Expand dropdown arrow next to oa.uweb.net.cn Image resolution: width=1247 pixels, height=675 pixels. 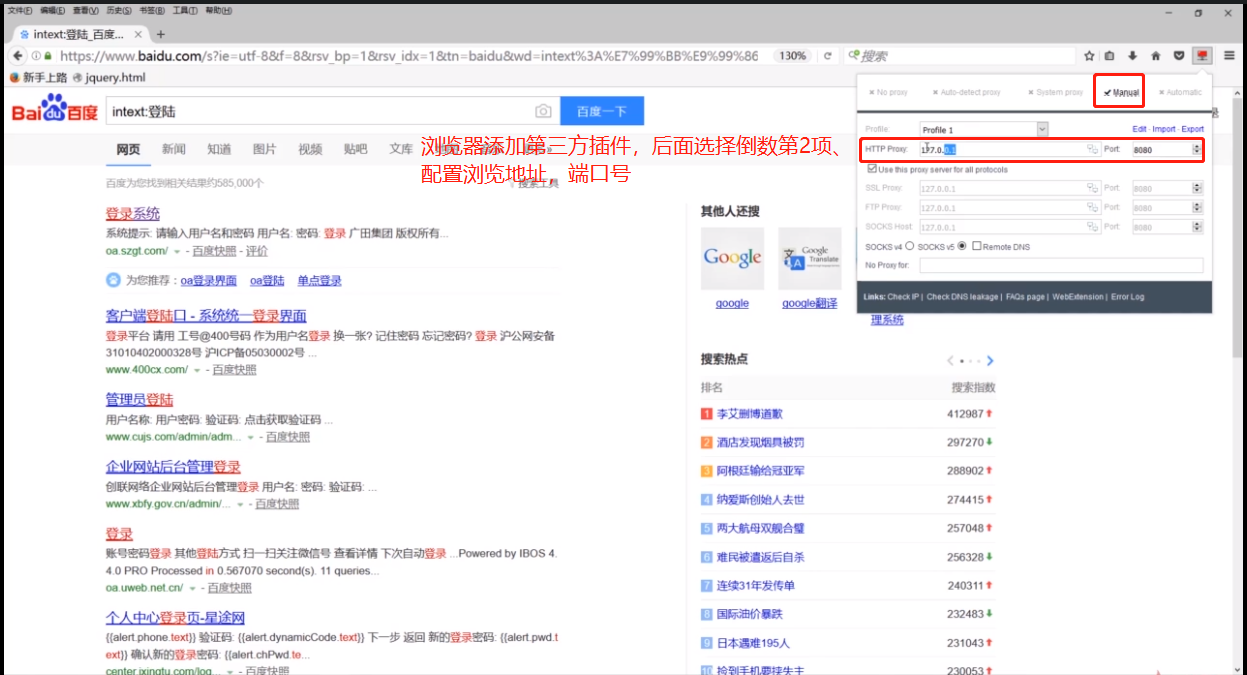191,588
